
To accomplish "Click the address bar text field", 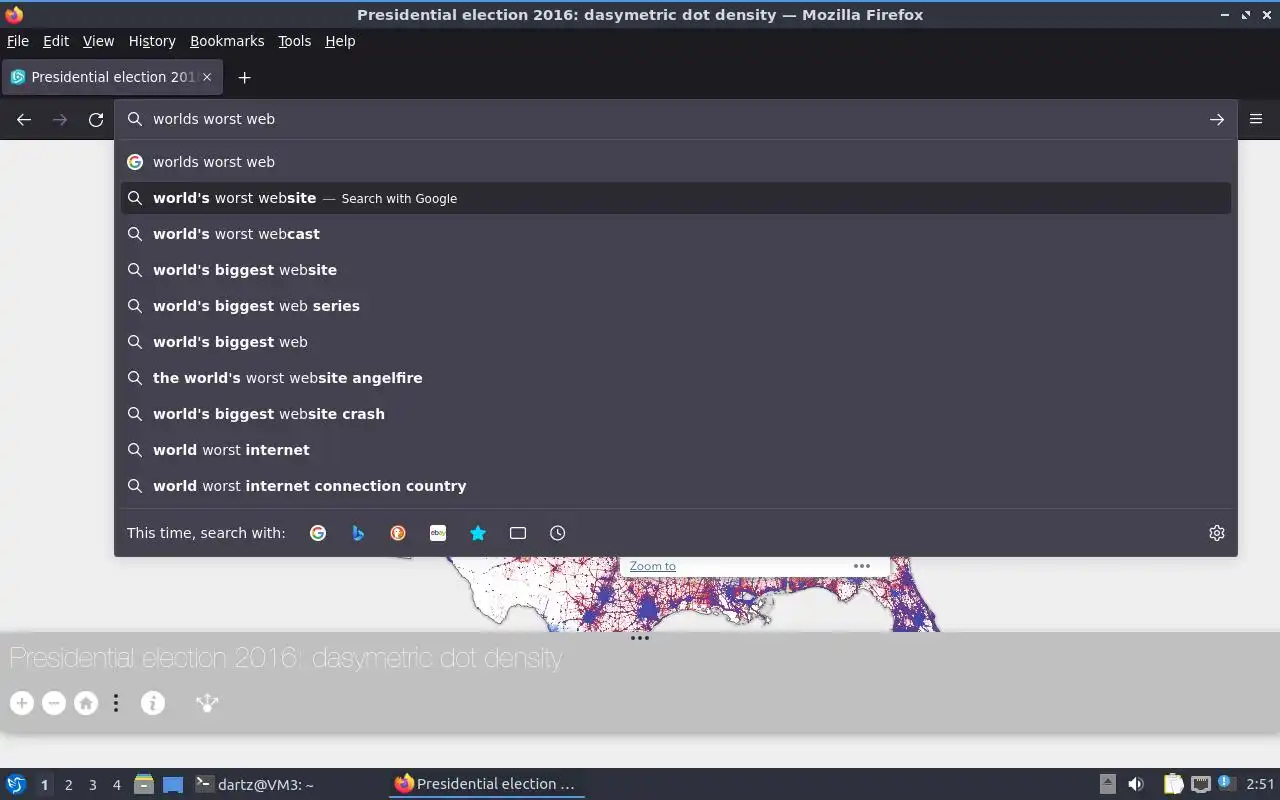I will point(675,119).
